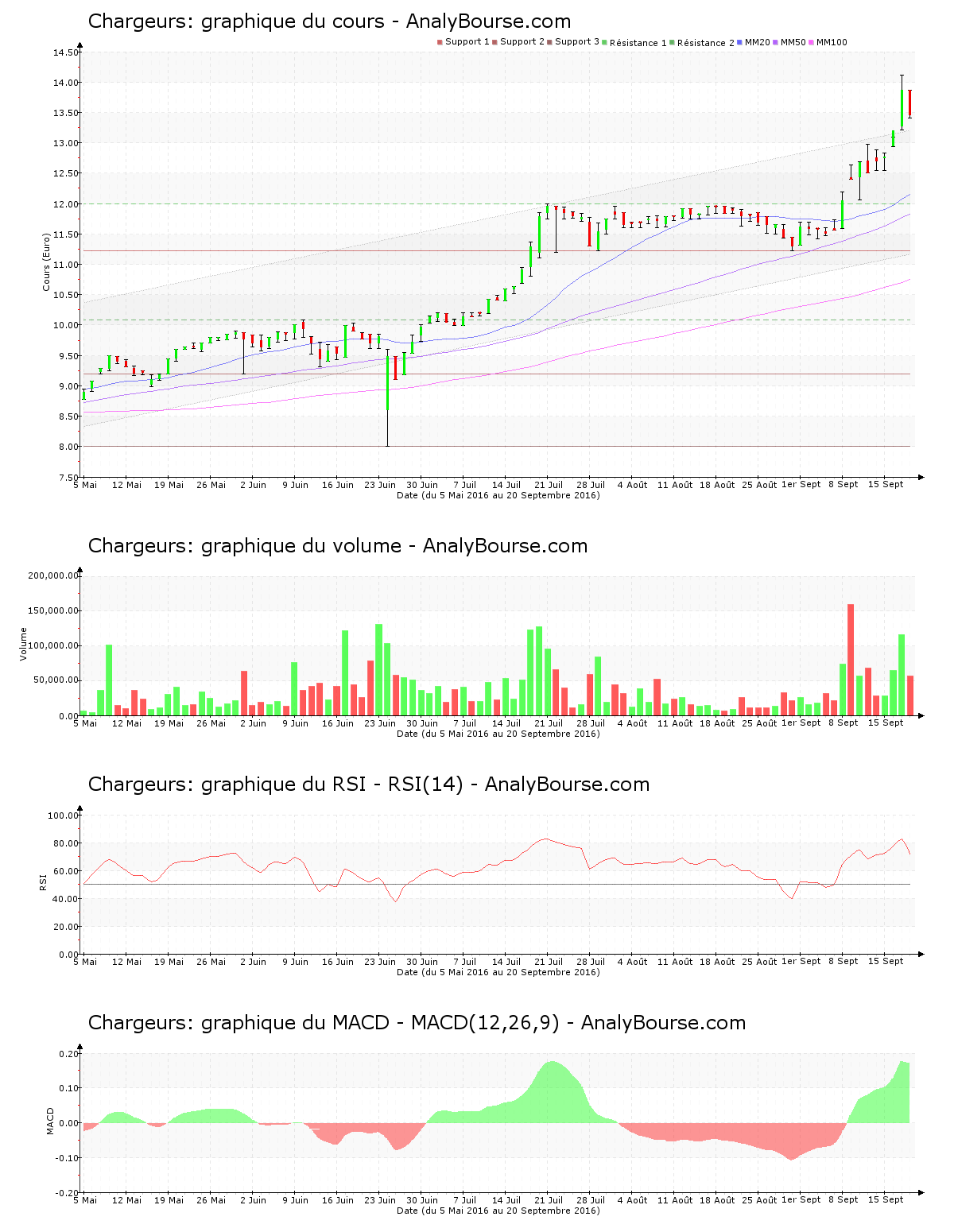
Task: Click '2 Juin' date under the volume chart
Action: (x=253, y=723)
